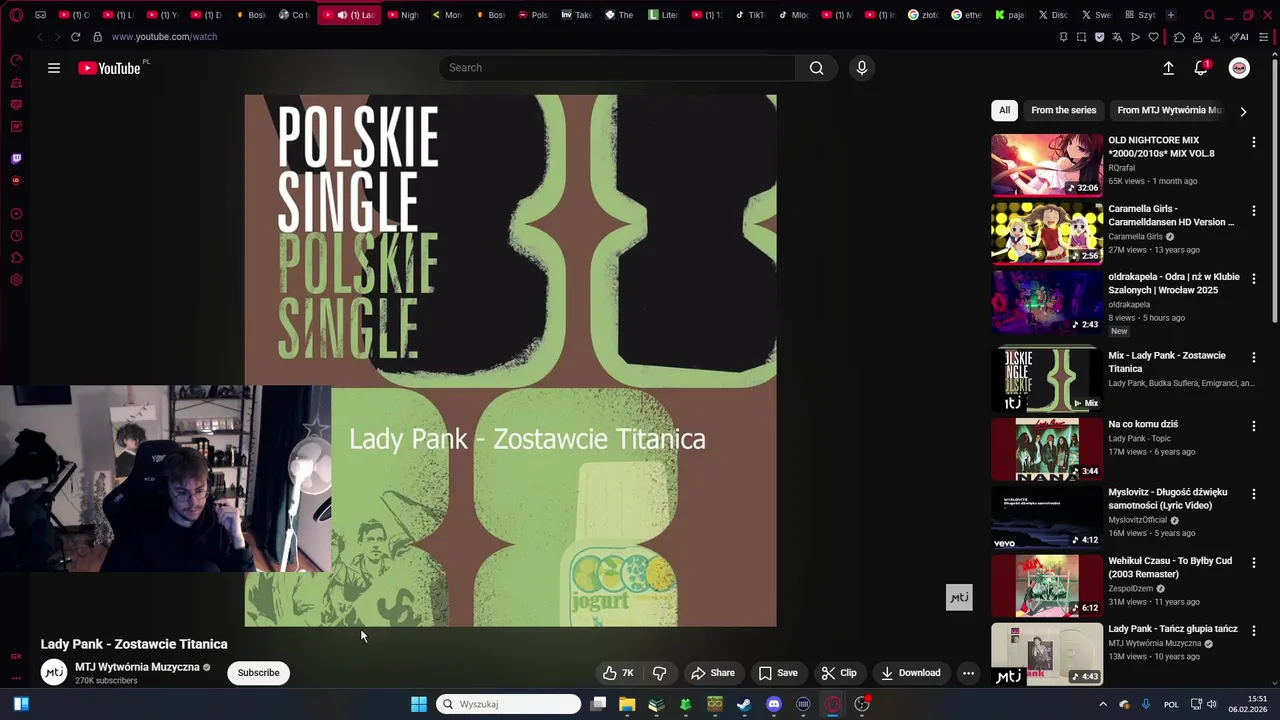Select the From MTJ Wytwórnia Muzyczna chip
The image size is (1280, 720).
[x=1169, y=110]
